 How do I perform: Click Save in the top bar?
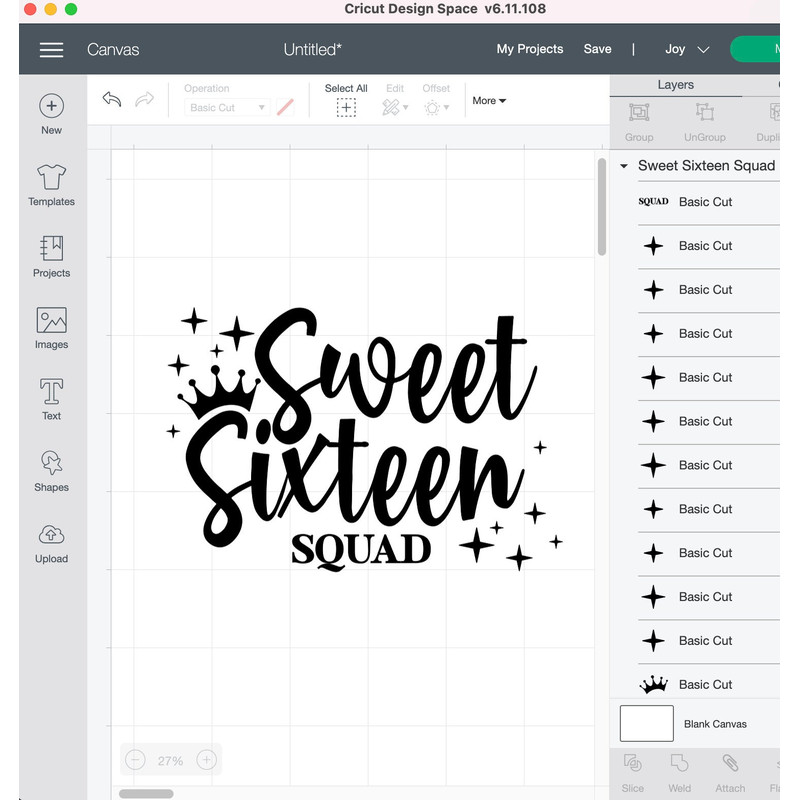(x=597, y=48)
